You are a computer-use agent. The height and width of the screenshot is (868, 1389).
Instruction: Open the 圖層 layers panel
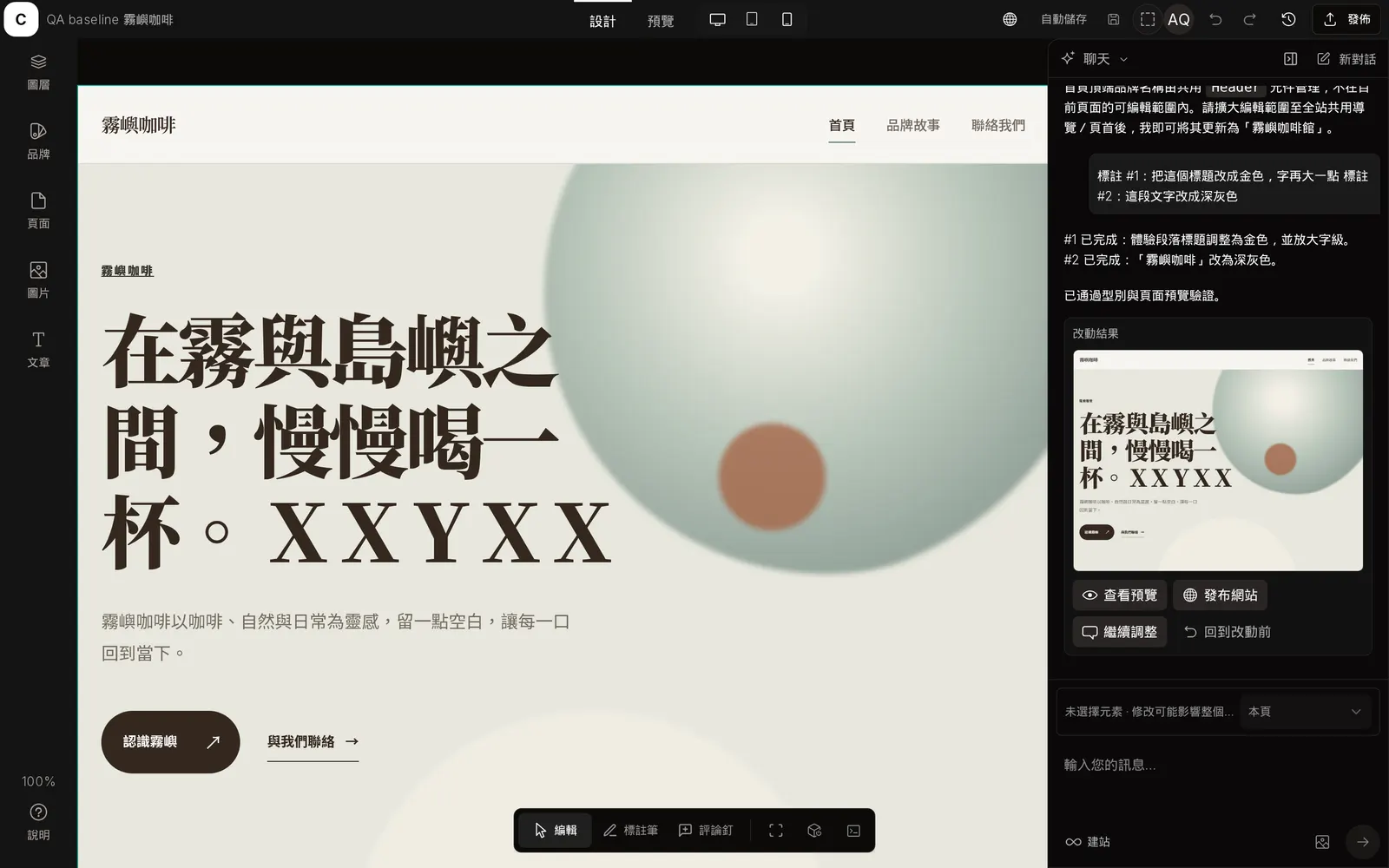(x=38, y=71)
